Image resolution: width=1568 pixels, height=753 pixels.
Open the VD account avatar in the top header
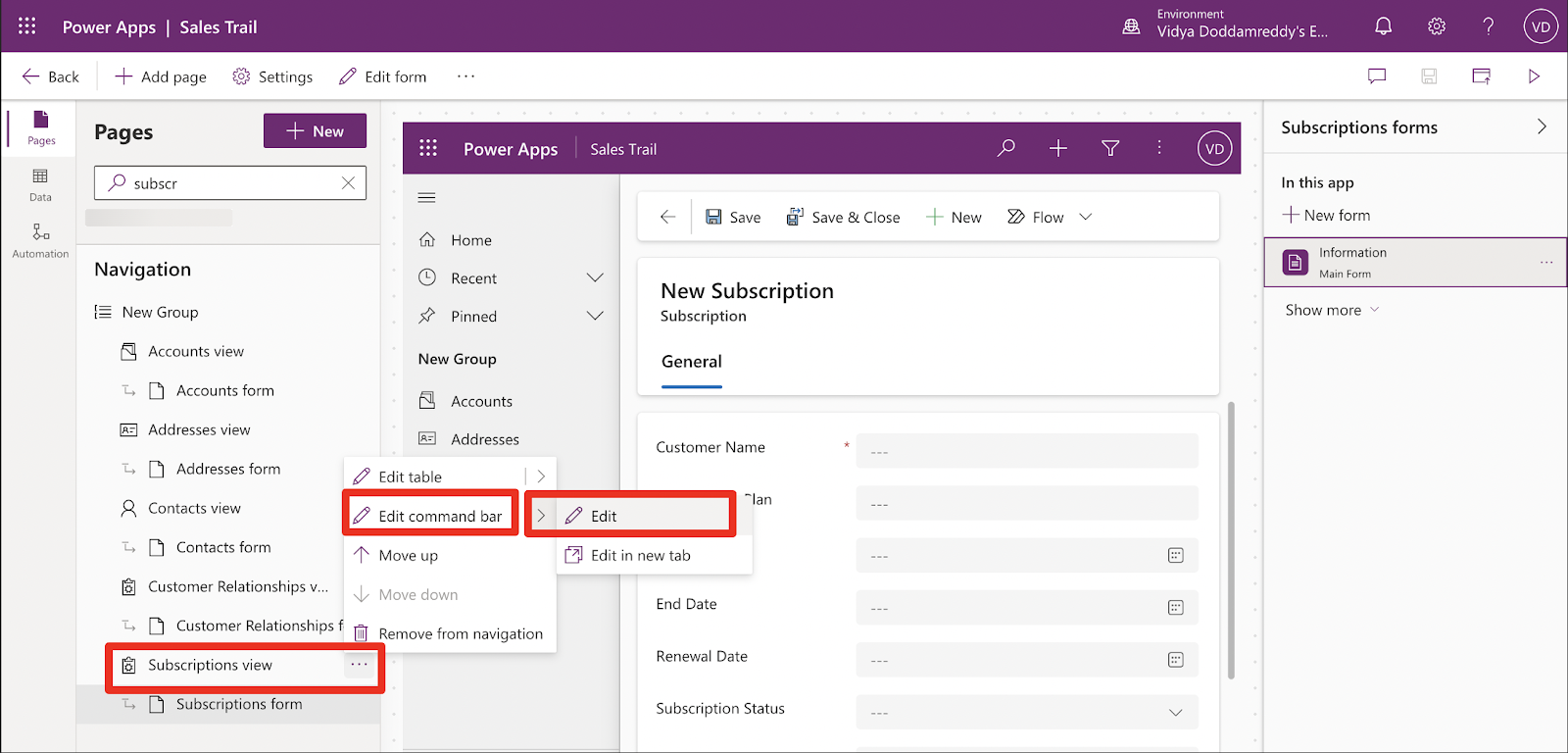(1541, 26)
